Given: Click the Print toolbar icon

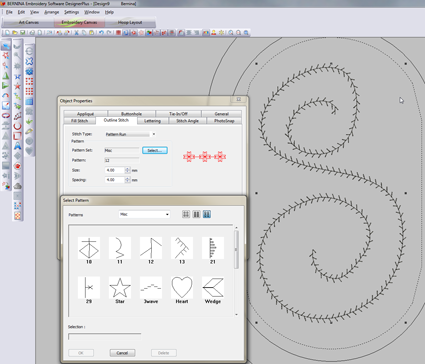Looking at the screenshot, I should [32, 33].
